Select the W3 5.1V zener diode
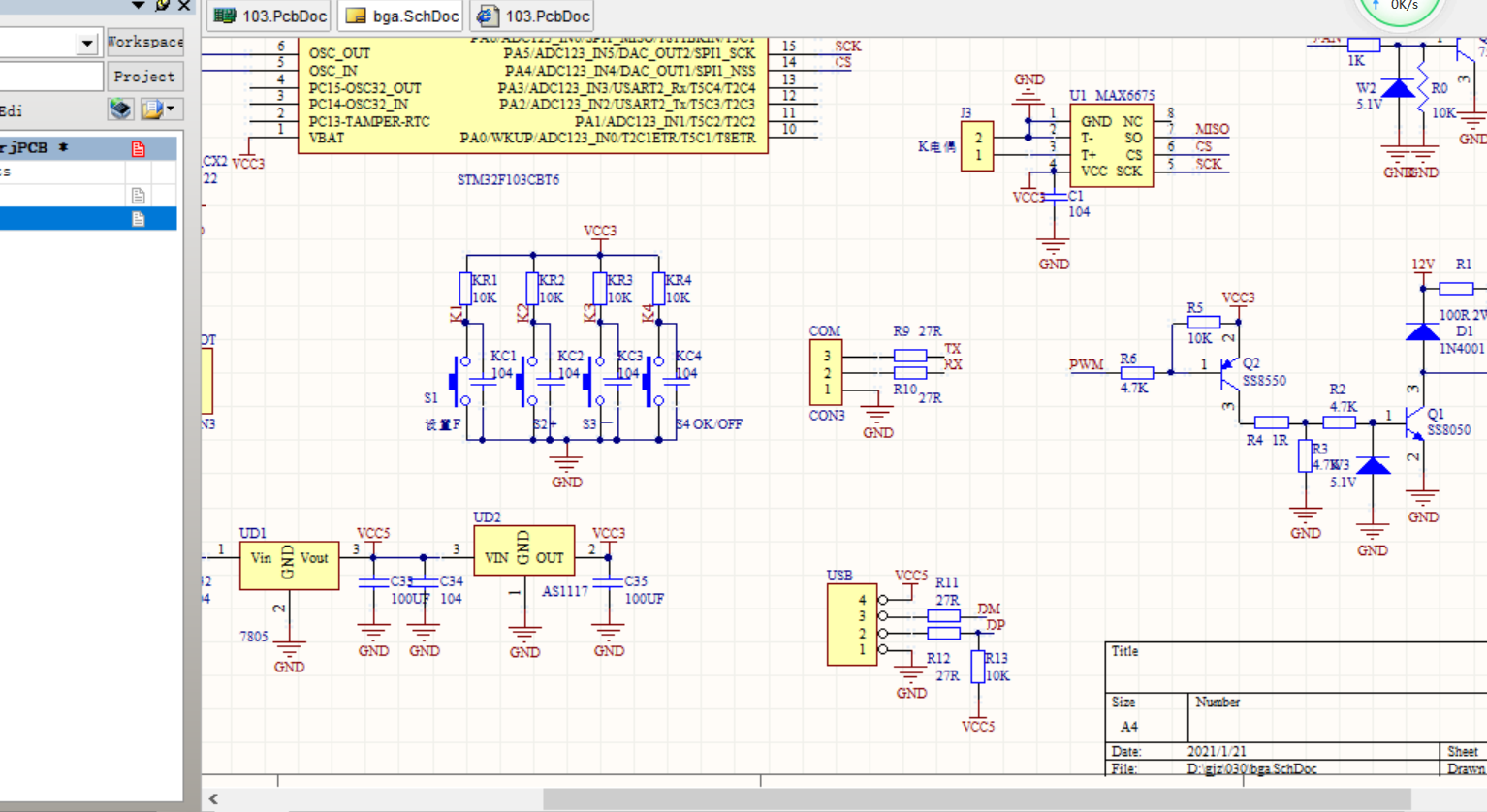This screenshot has width=1487, height=812. (x=1373, y=466)
